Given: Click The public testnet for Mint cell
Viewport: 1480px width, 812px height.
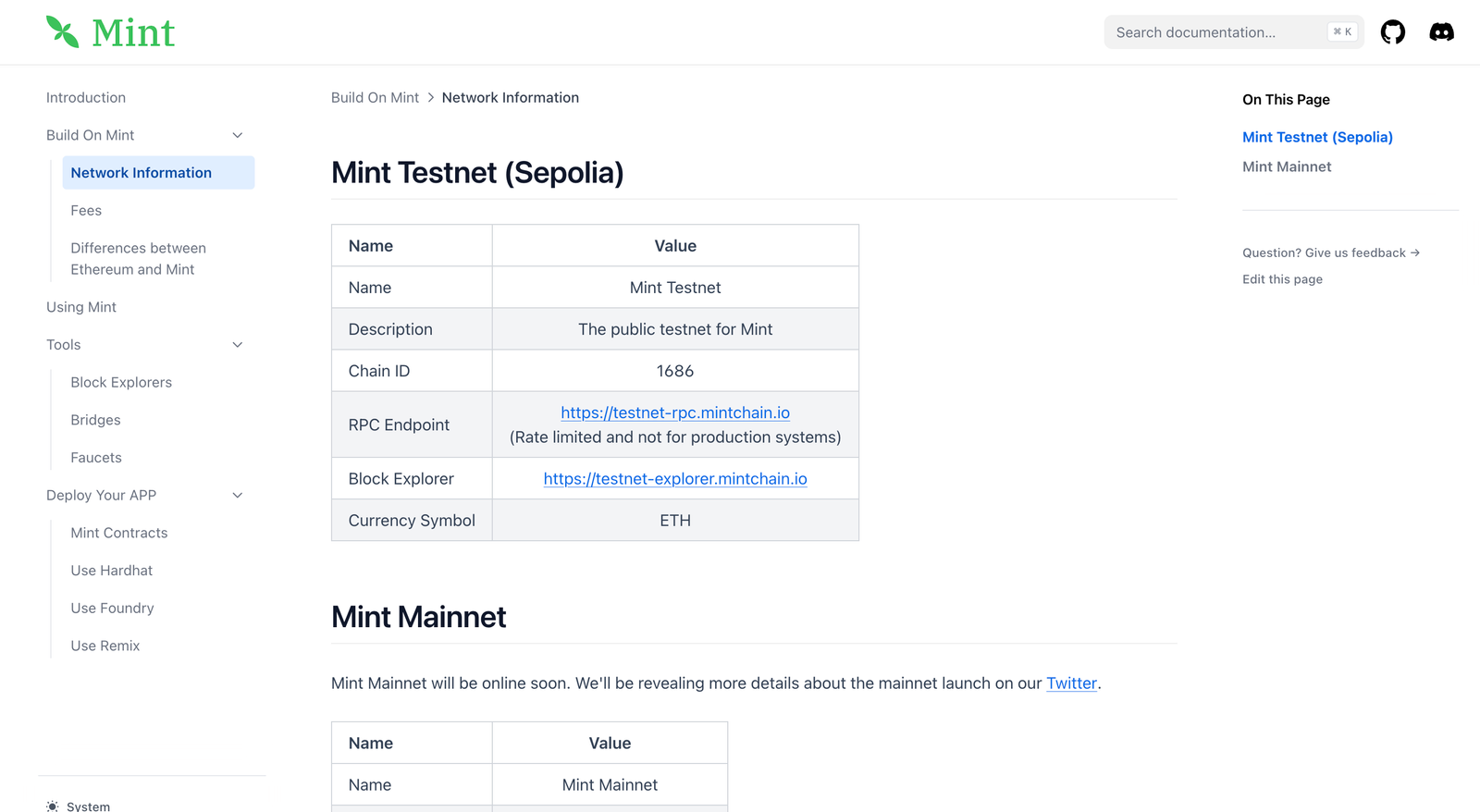Looking at the screenshot, I should click(x=675, y=329).
